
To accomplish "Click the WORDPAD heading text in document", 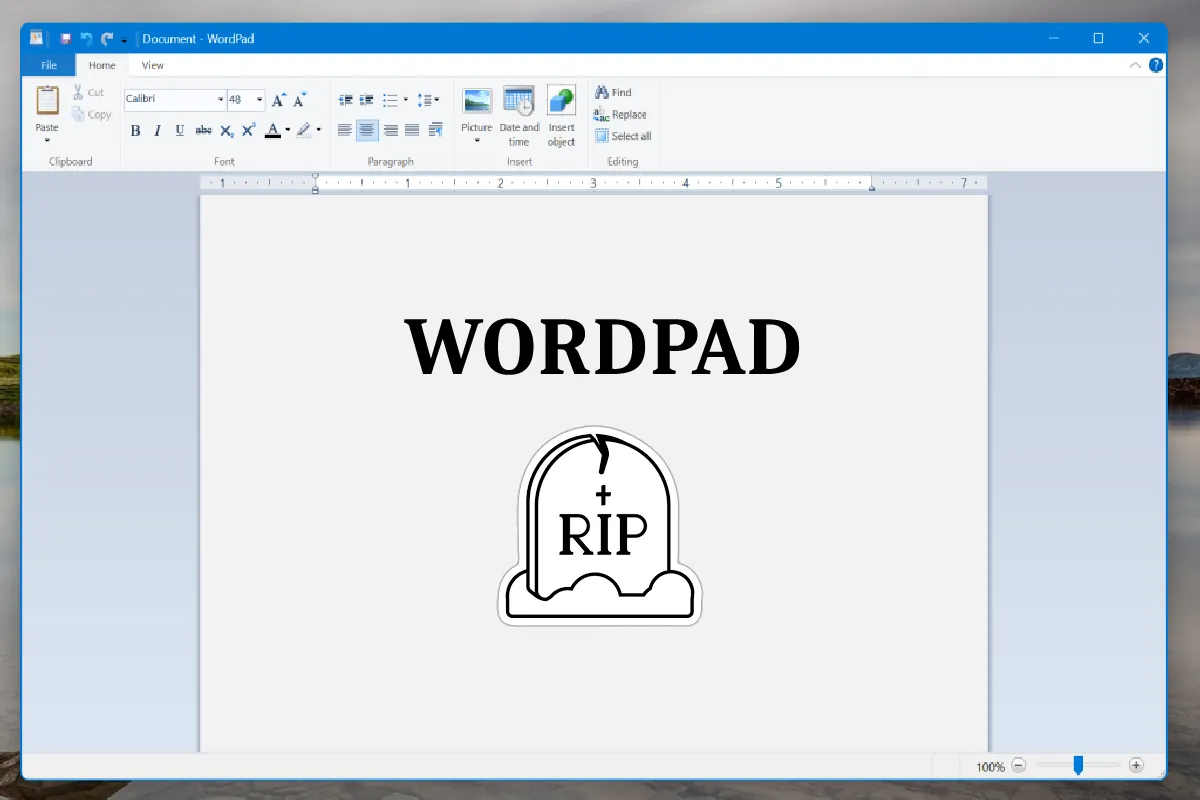I will coord(603,347).
